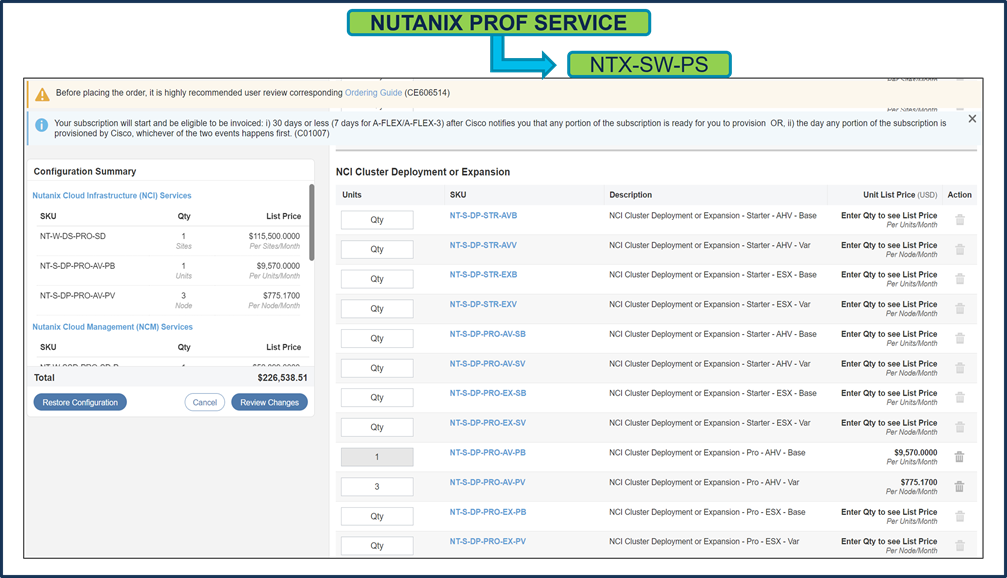
Task: Click trash icon for NT-S-DP-PRO-AV-SV row
Action: (959, 368)
